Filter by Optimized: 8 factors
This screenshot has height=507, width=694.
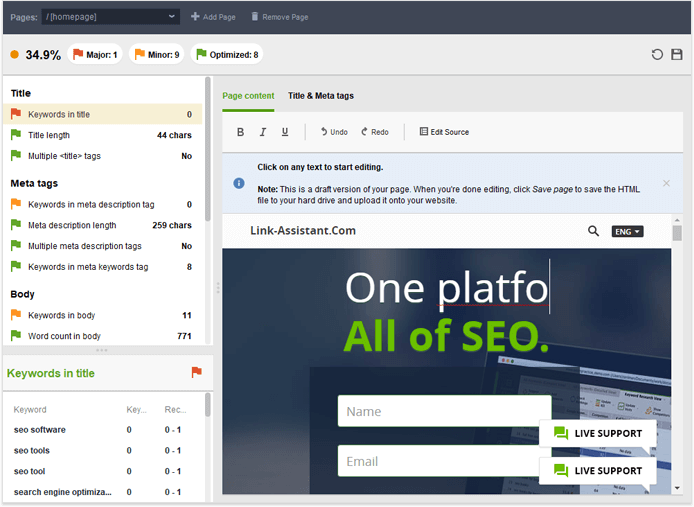[x=227, y=54]
